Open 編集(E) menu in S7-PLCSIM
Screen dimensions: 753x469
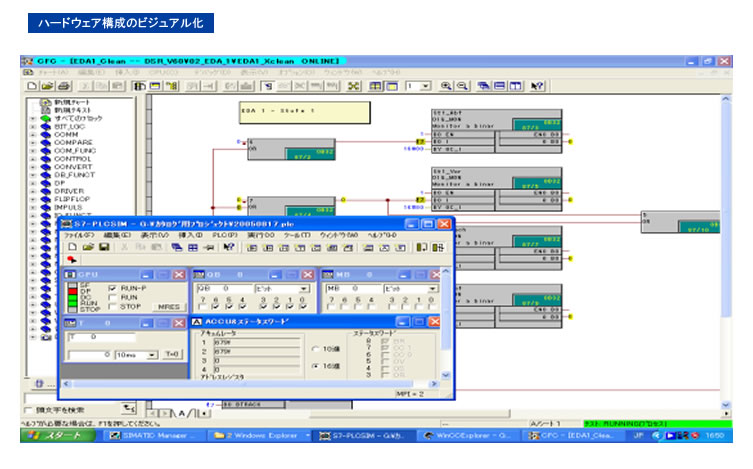[x=117, y=235]
